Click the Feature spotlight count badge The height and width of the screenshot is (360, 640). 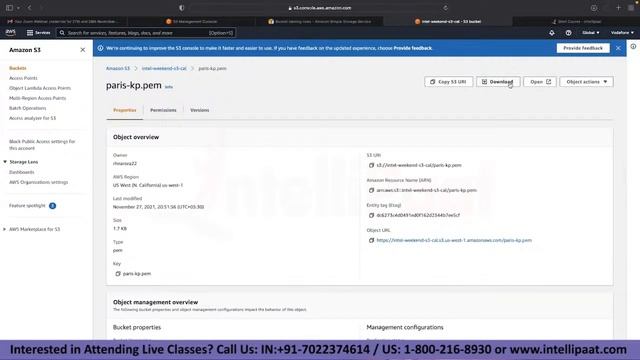click(x=52, y=206)
